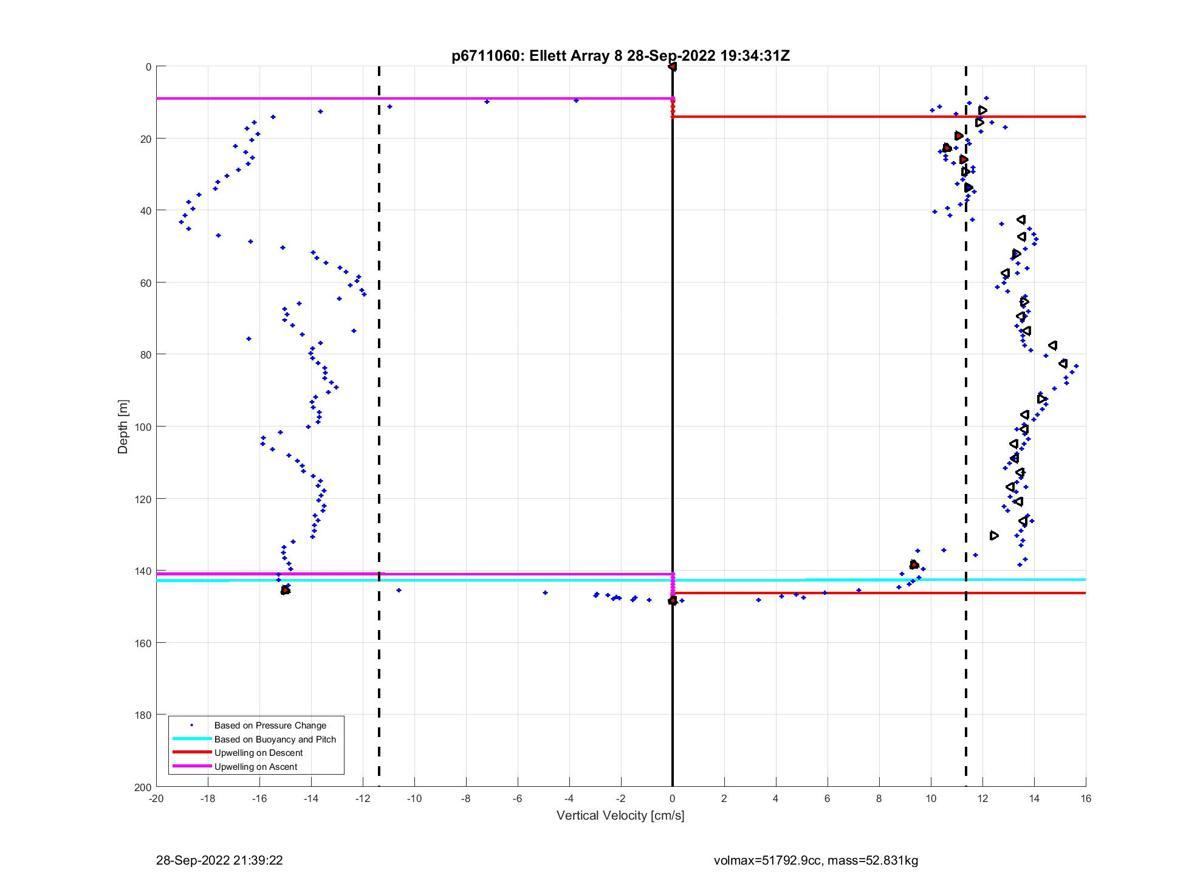The image size is (1200, 885).
Task: Click x-axis tick label -4
Action: pyautogui.click(x=569, y=798)
